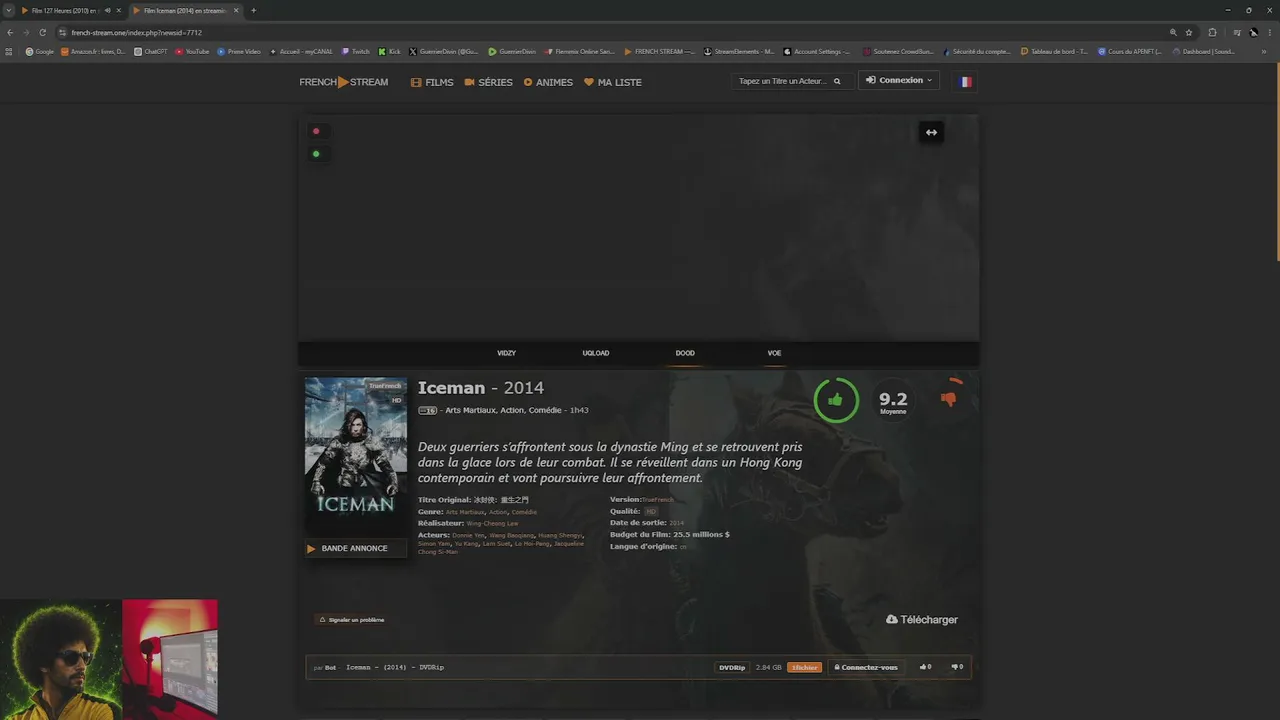Image resolution: width=1280 pixels, height=720 pixels.
Task: Open the Chrome apps grid icon
Action: (9, 51)
